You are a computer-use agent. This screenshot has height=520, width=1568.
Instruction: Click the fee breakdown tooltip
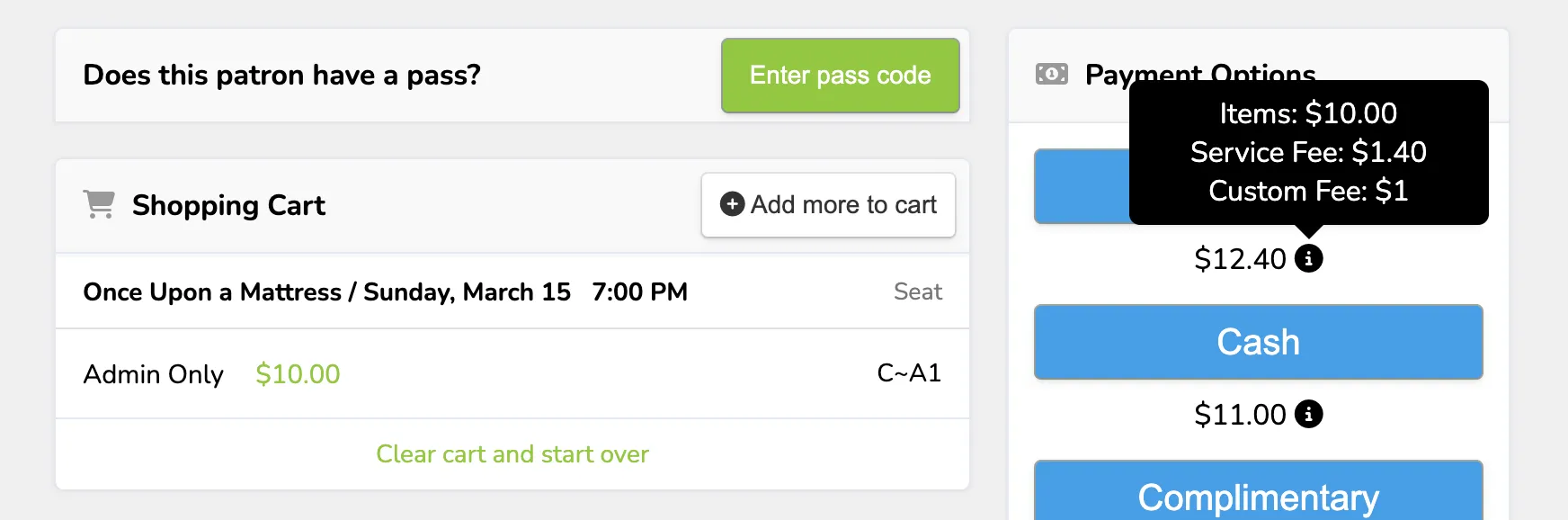coord(1308,152)
